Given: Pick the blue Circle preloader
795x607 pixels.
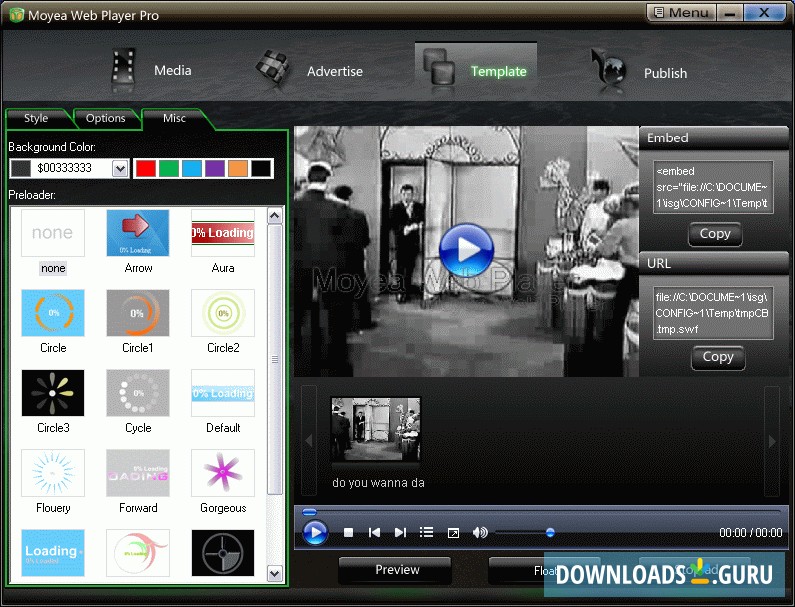Looking at the screenshot, I should (x=53, y=313).
